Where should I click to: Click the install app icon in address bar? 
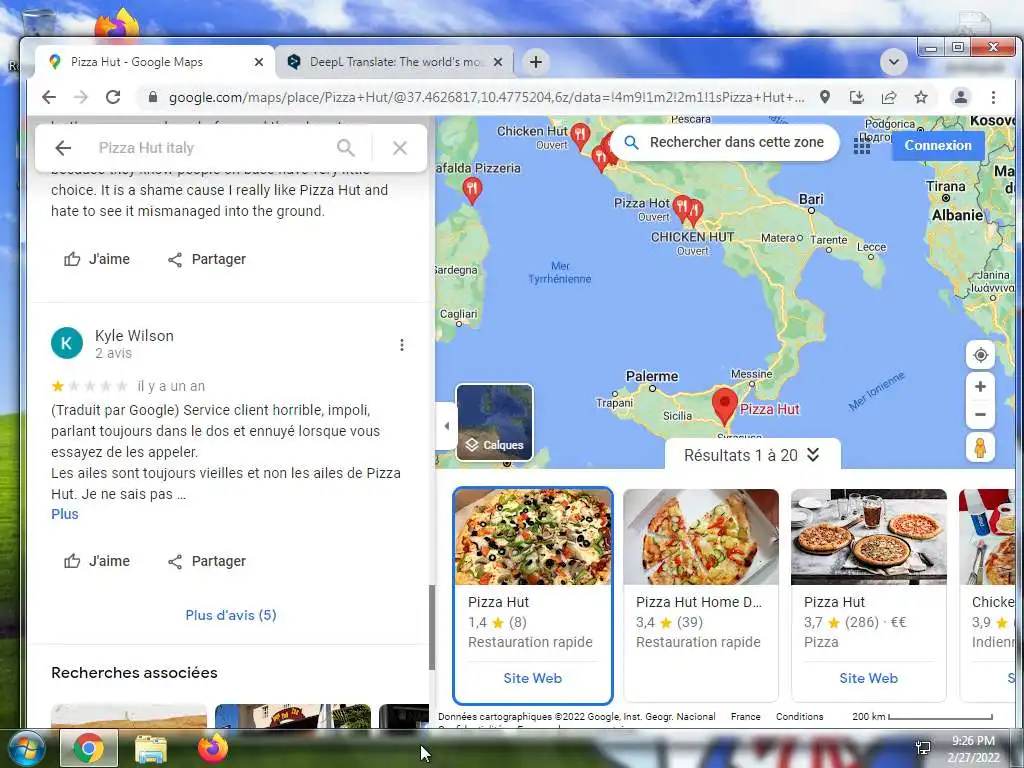click(857, 97)
